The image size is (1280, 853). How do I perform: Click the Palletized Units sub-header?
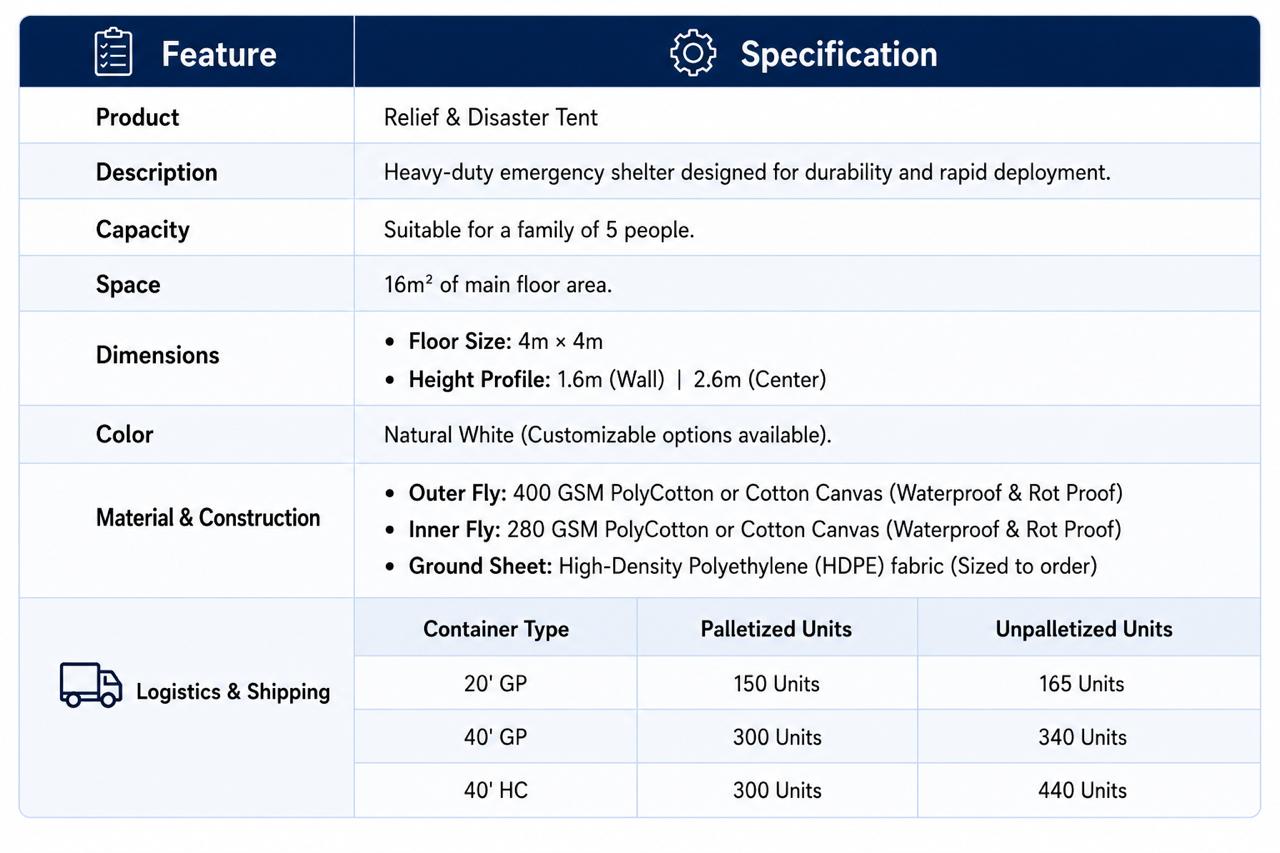click(776, 629)
